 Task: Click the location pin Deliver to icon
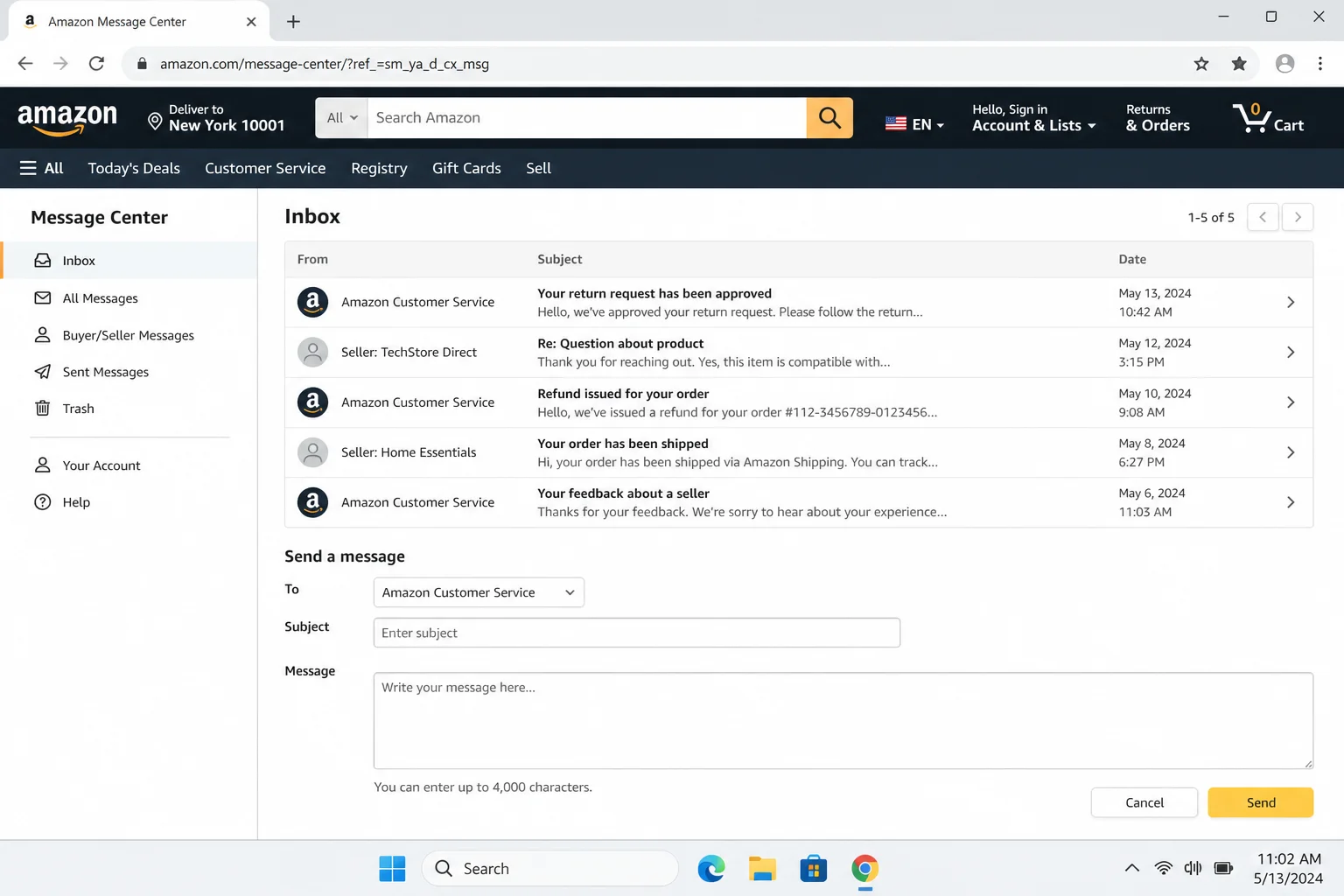(x=155, y=122)
